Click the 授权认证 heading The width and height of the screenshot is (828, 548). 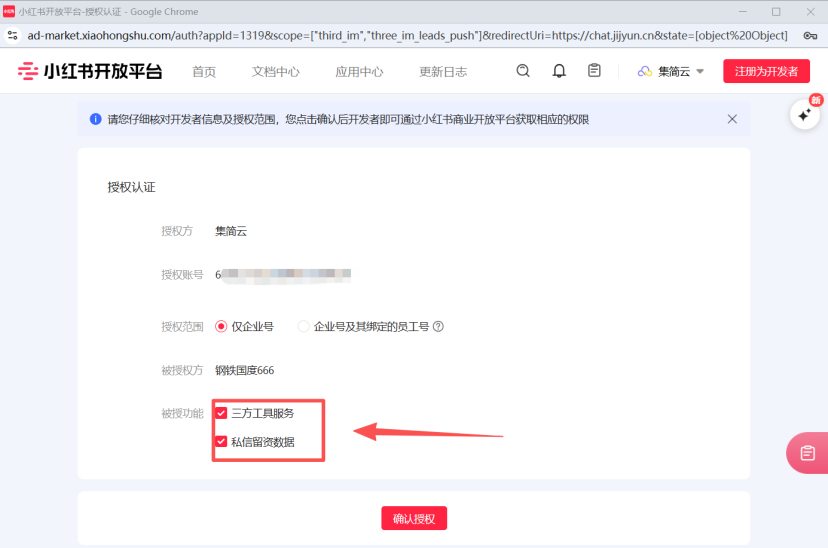point(131,187)
